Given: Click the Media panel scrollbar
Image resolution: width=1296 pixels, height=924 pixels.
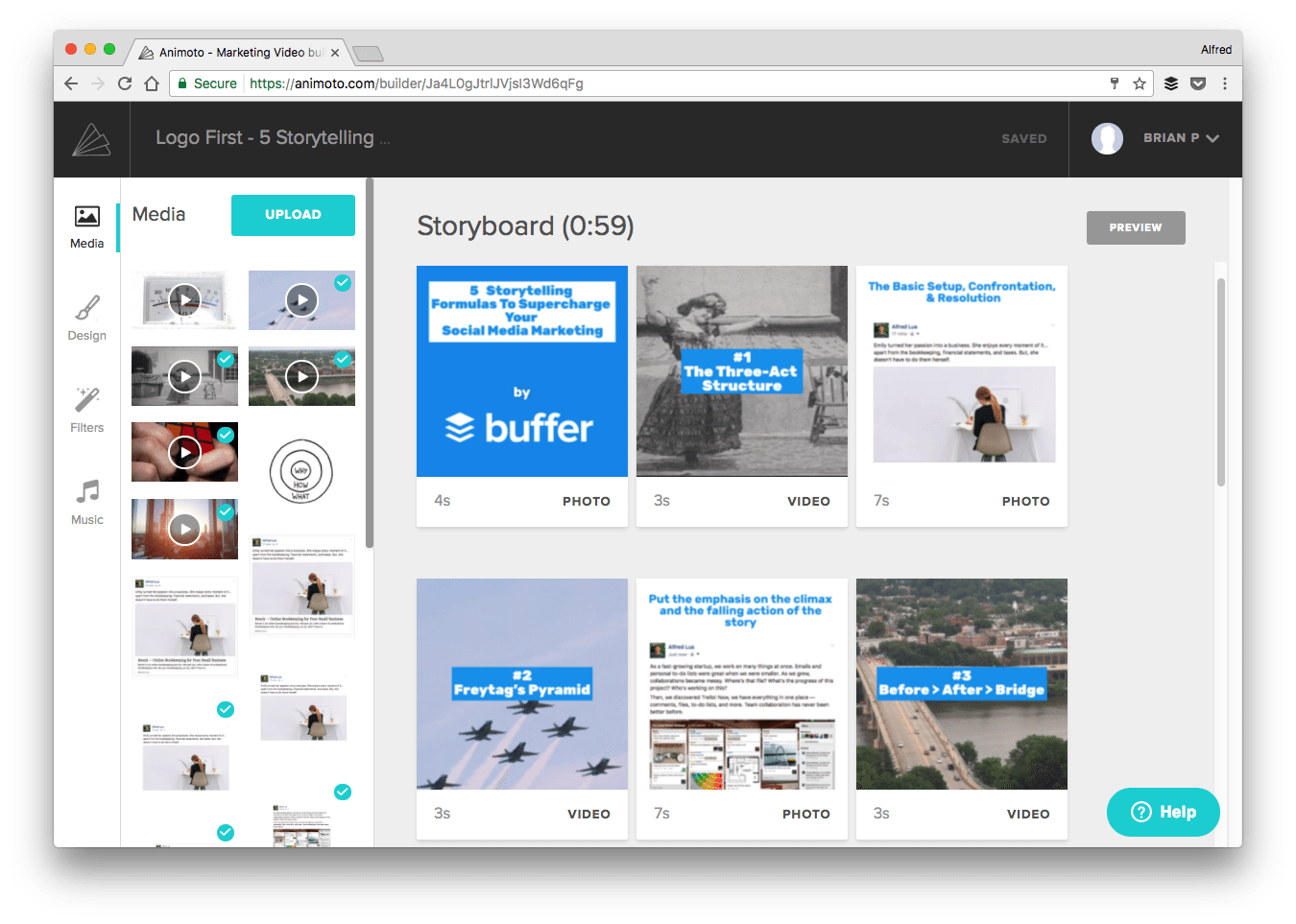Looking at the screenshot, I should (x=369, y=363).
